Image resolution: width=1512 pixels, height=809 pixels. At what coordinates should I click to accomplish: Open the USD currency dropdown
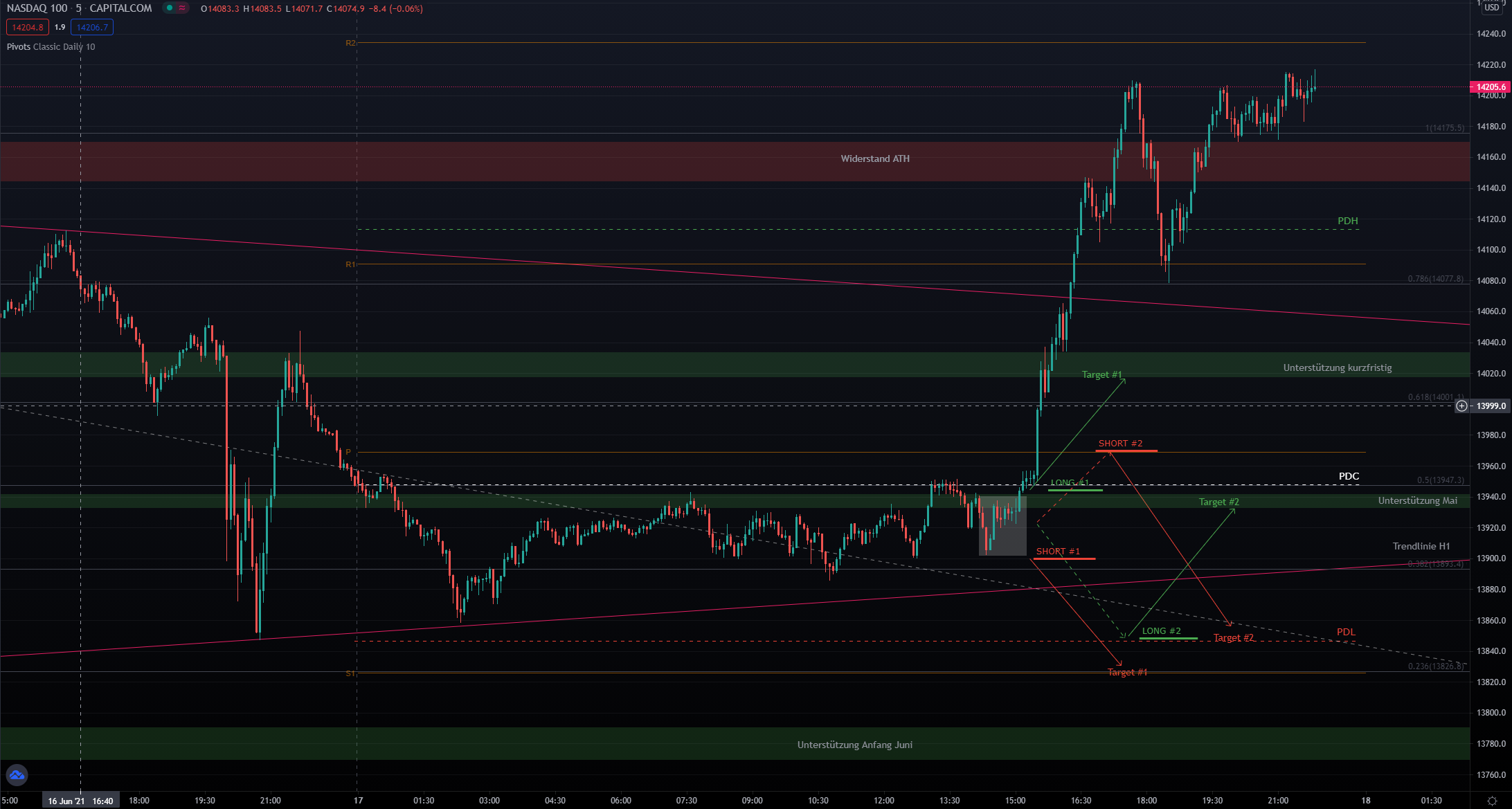[1491, 8]
